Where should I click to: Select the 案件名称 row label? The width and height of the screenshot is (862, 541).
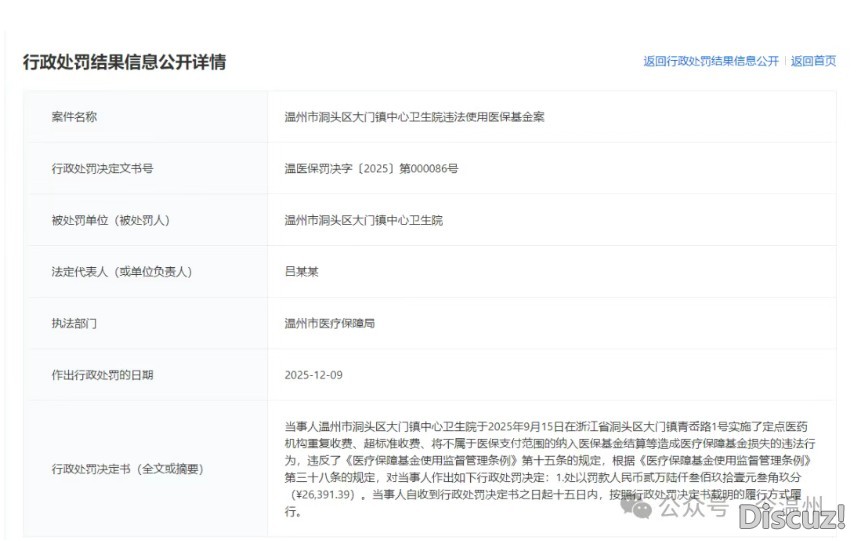tap(74, 117)
